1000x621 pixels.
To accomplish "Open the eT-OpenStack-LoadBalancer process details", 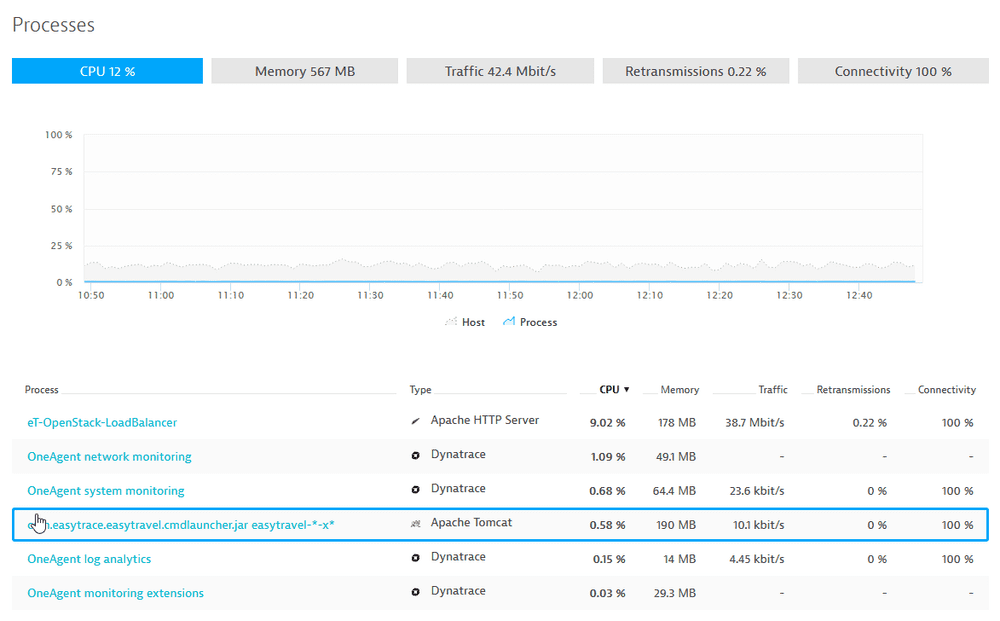I will (x=101, y=422).
